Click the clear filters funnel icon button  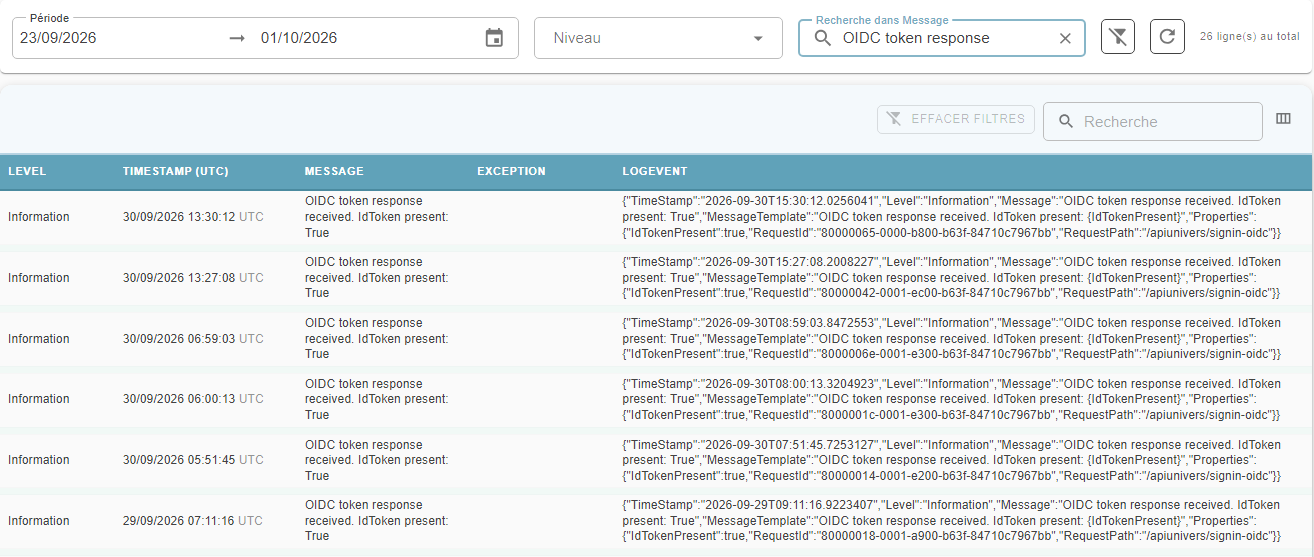1118,37
